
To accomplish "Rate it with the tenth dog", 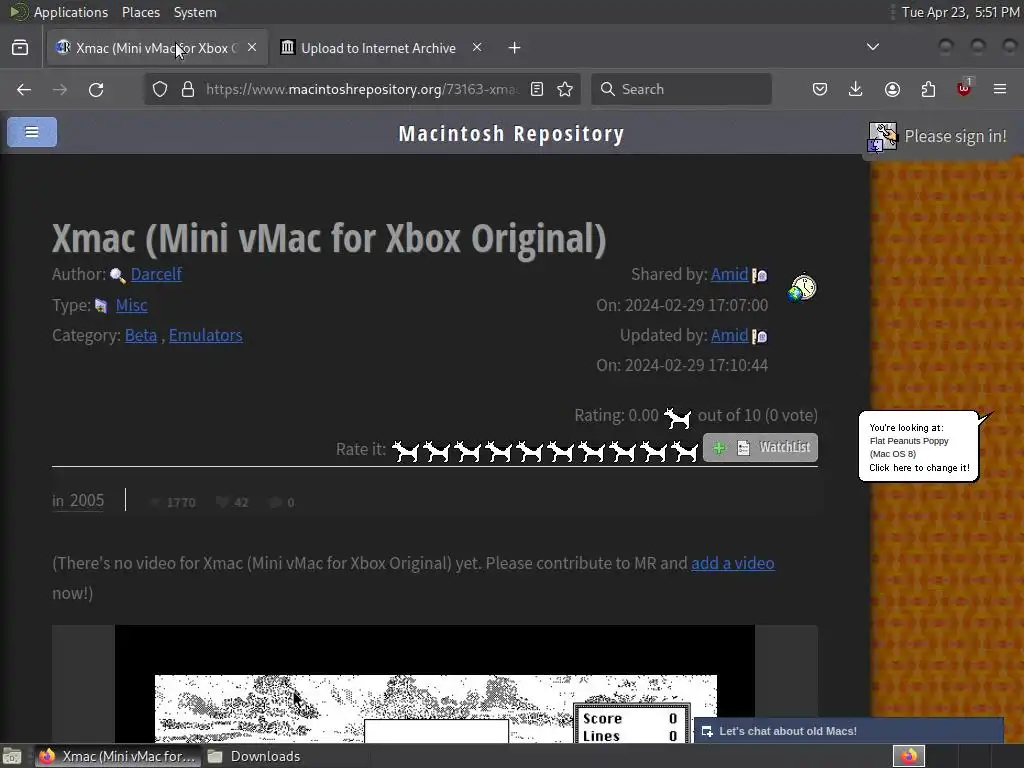I will pos(684,451).
